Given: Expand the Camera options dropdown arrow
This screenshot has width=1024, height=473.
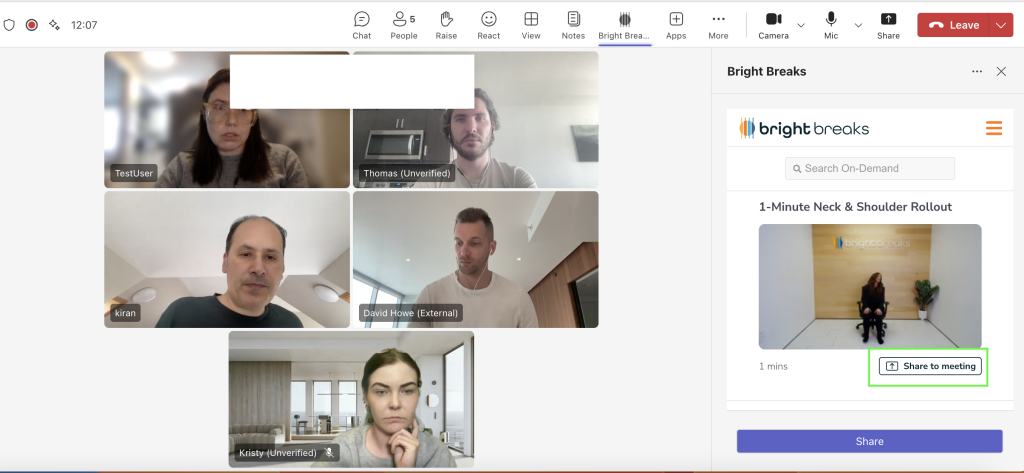Looking at the screenshot, I should [801, 25].
